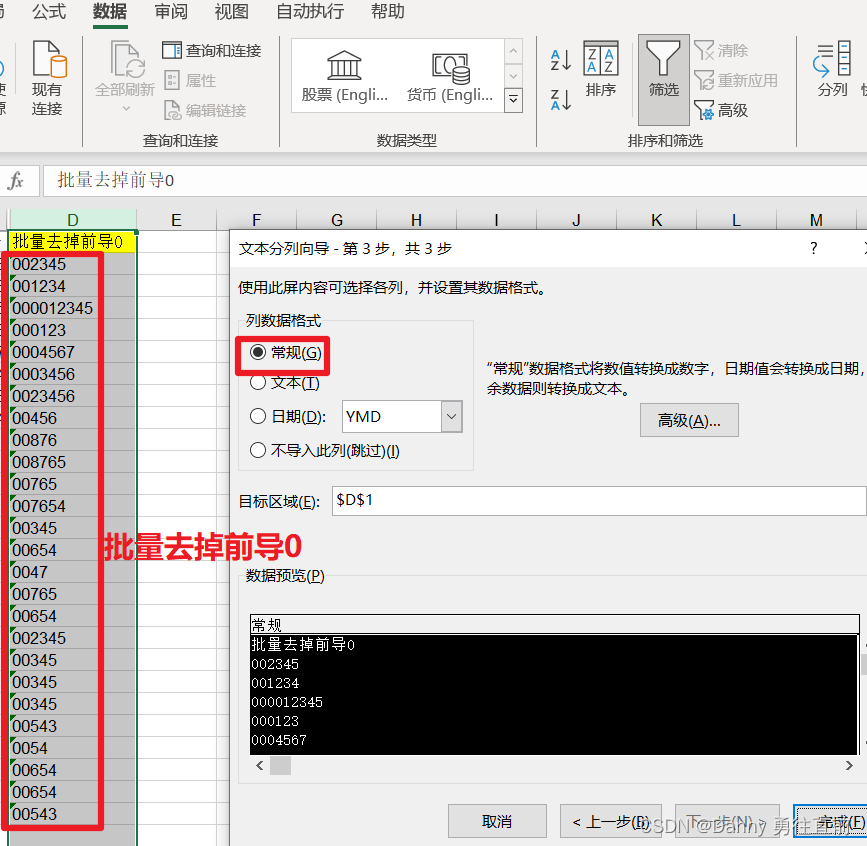Image resolution: width=867 pixels, height=846 pixels.
Task: Click yellow header cell 批量去掉前导0
Action: tap(72, 242)
